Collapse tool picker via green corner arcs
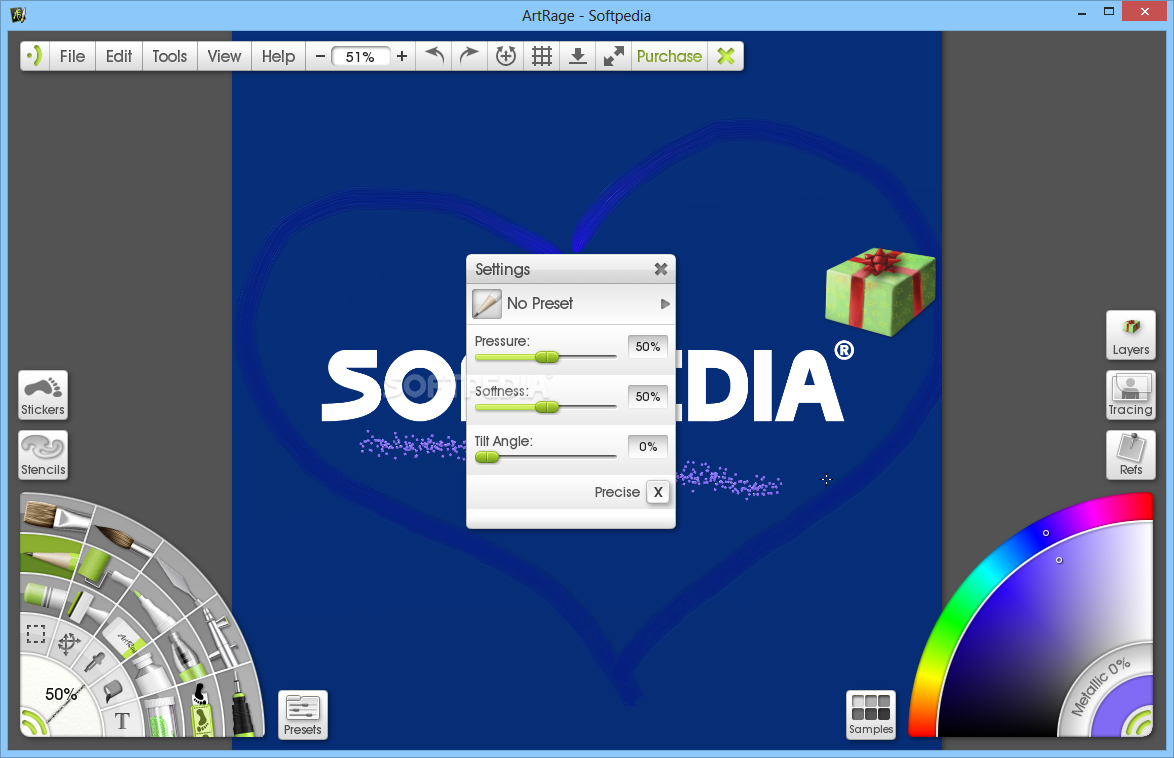The image size is (1174, 758). tap(33, 723)
